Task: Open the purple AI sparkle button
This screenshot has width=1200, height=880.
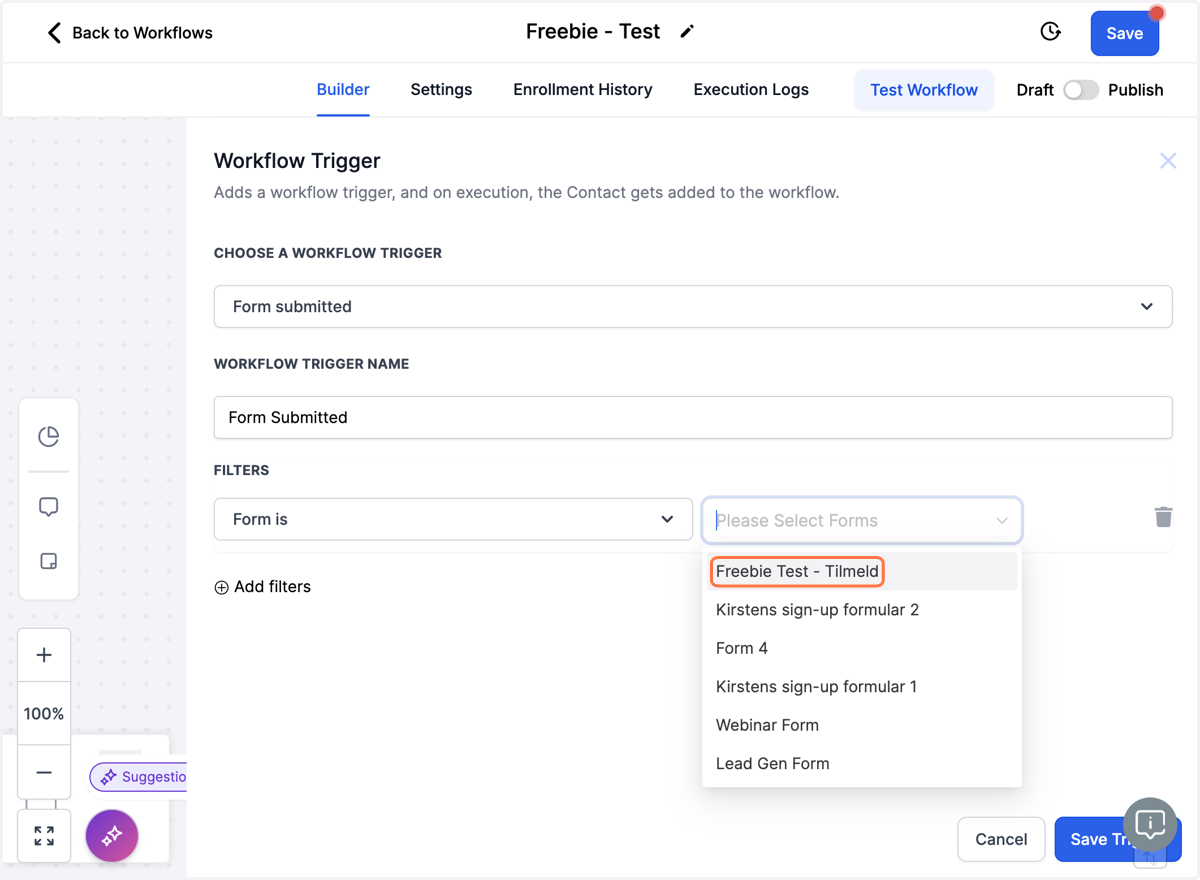Action: (112, 835)
